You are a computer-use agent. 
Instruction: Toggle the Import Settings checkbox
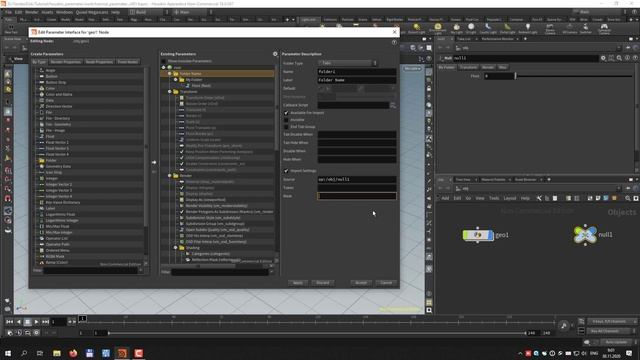tap(286, 171)
